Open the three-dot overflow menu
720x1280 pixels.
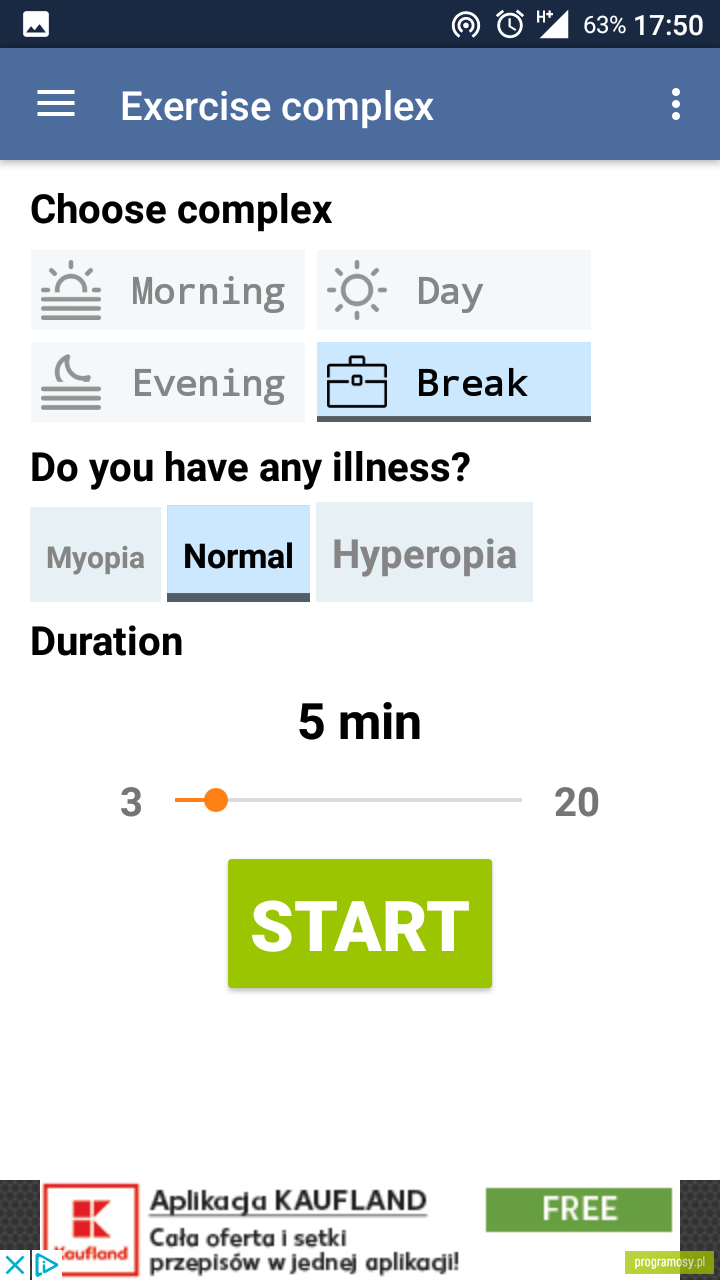[676, 104]
